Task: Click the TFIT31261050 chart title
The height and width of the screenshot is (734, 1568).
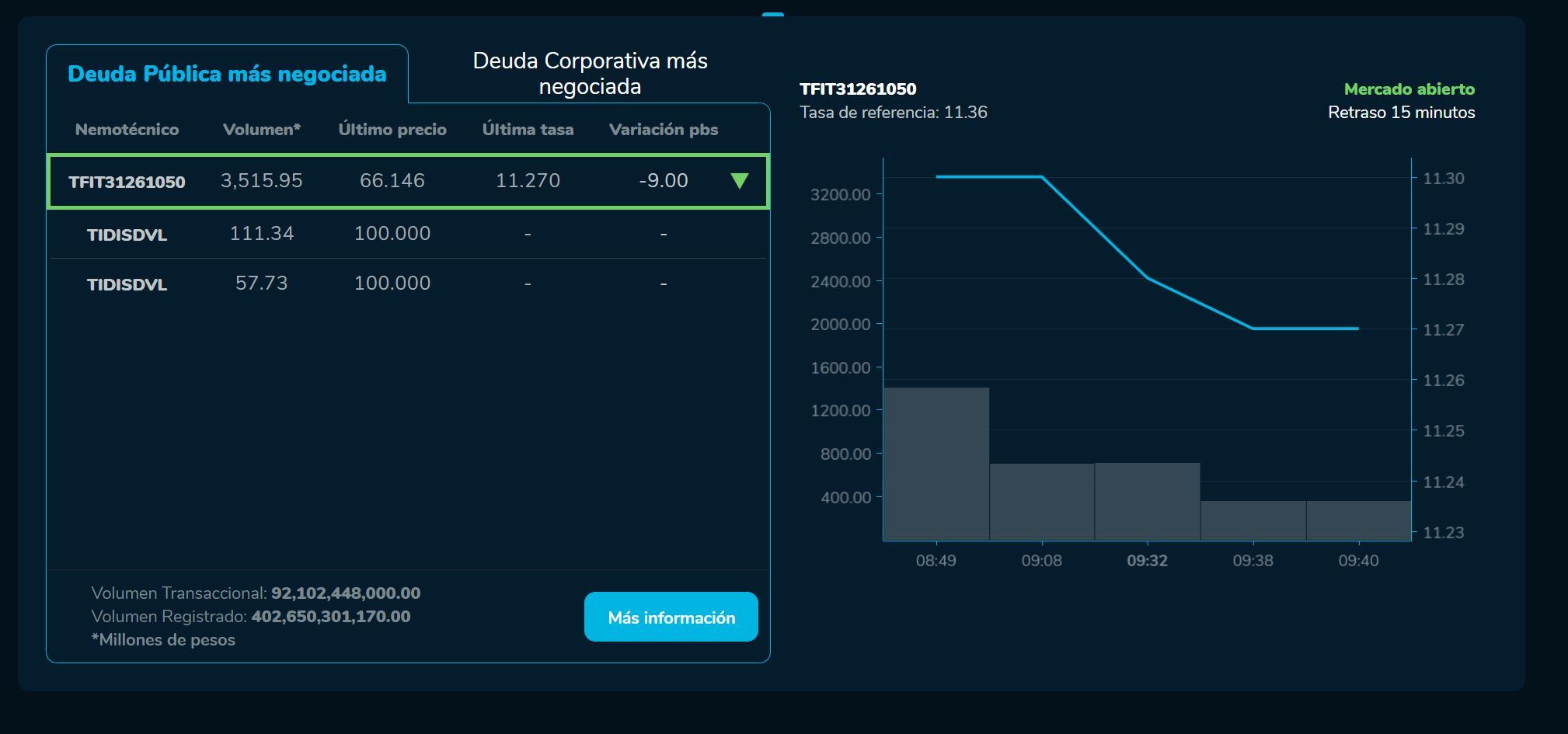Action: pos(858,89)
